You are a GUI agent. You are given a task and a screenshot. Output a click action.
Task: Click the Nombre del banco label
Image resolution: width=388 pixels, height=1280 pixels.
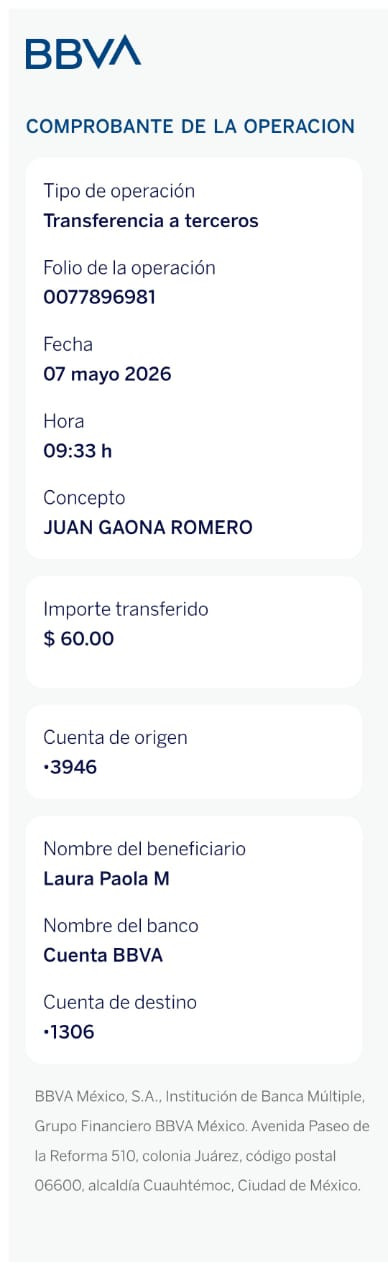(x=121, y=925)
